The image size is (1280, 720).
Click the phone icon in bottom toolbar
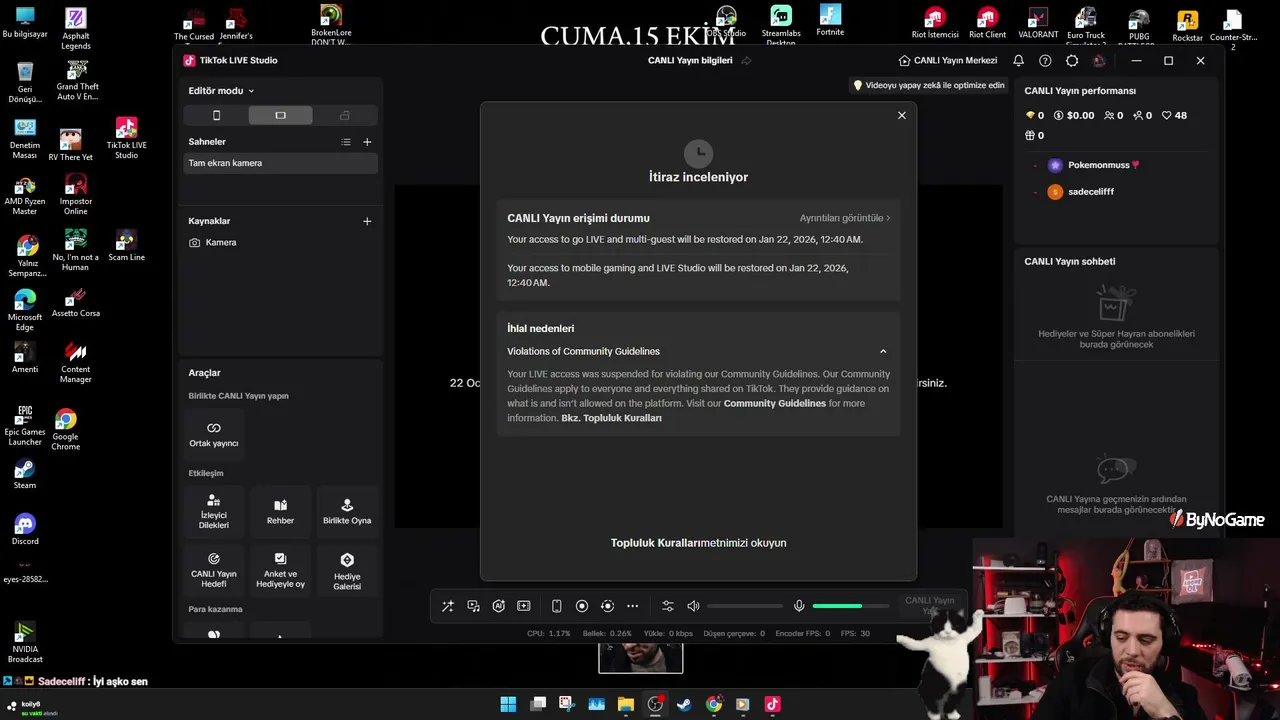tap(556, 606)
